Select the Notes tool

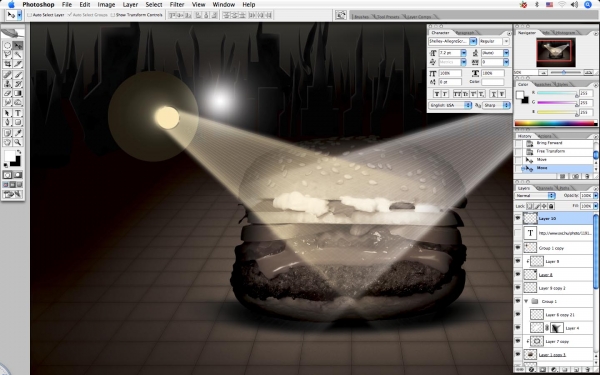click(x=7, y=133)
